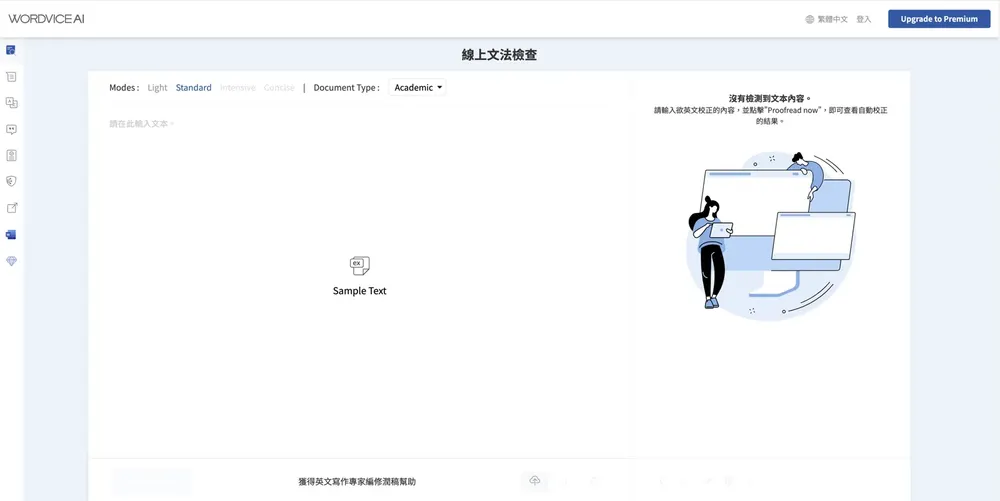Select Light proofreading mode

pyautogui.click(x=157, y=88)
